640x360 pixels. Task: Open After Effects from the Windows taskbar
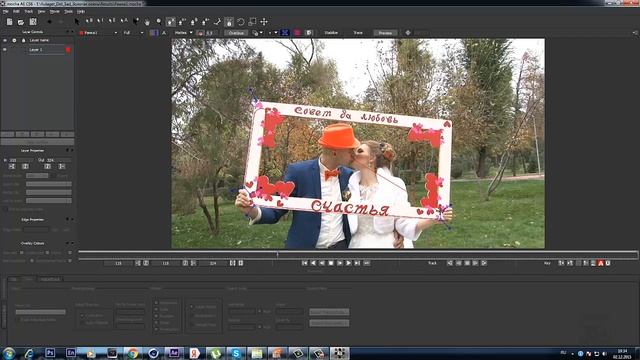click(174, 353)
